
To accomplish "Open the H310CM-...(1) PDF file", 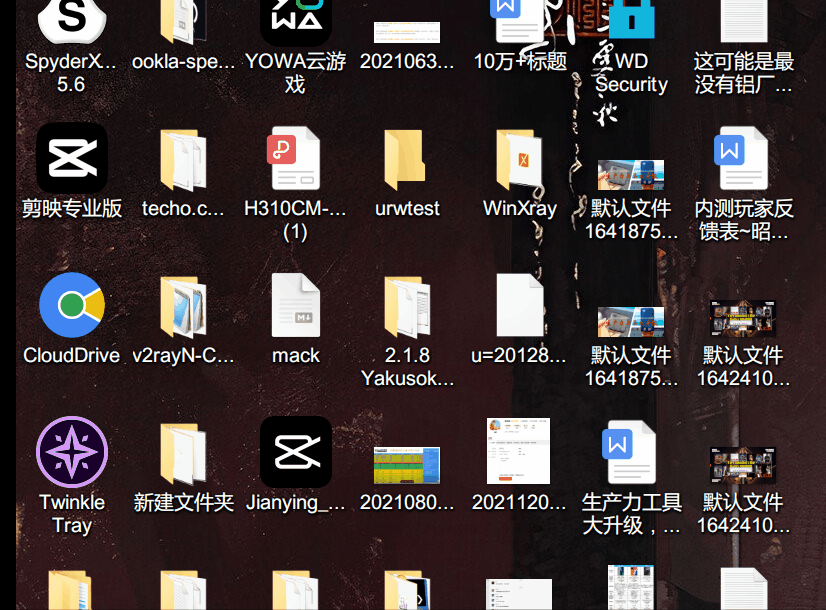I will coord(296,158).
